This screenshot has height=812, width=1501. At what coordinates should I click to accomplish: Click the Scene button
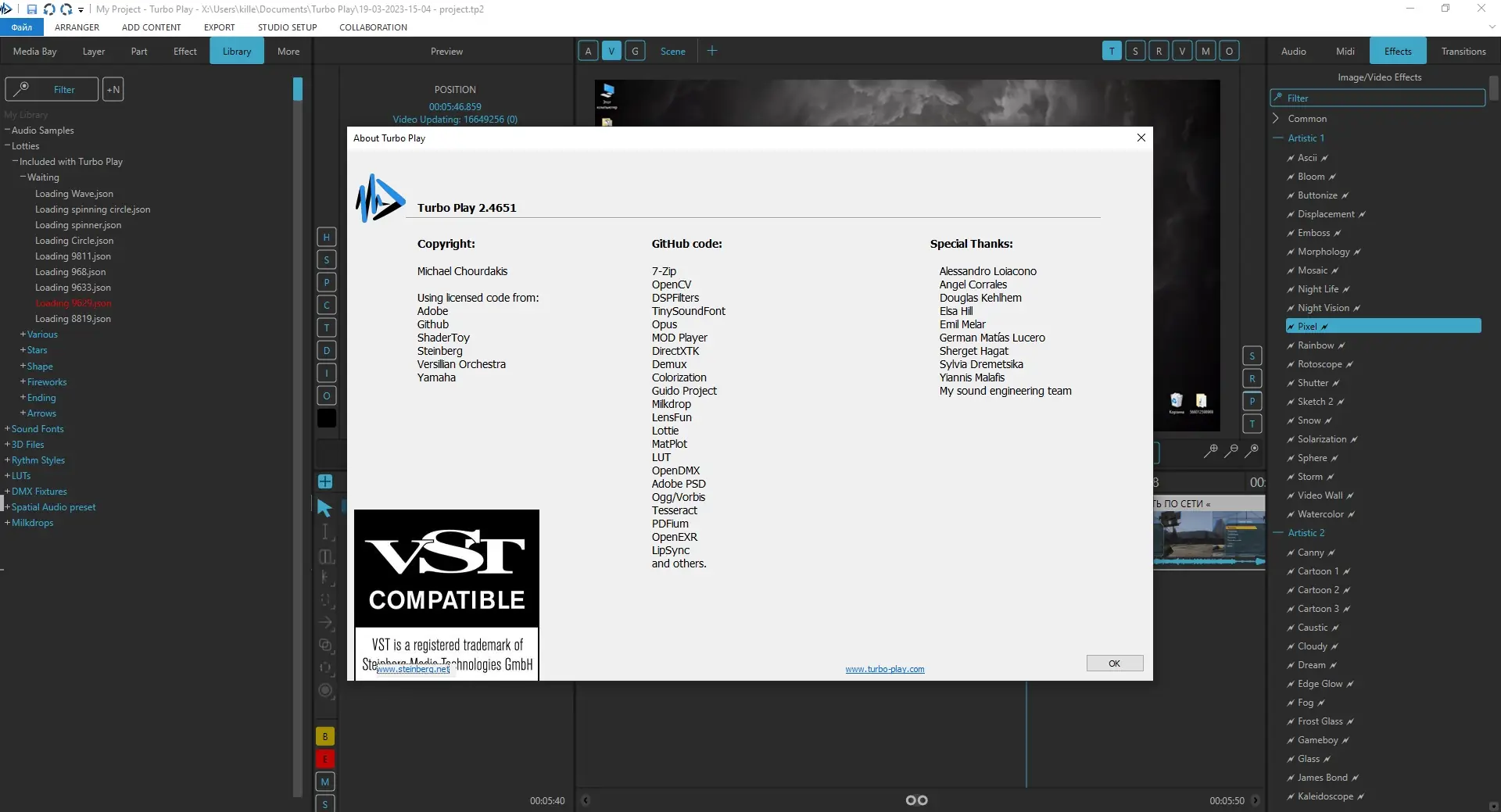pyautogui.click(x=672, y=51)
